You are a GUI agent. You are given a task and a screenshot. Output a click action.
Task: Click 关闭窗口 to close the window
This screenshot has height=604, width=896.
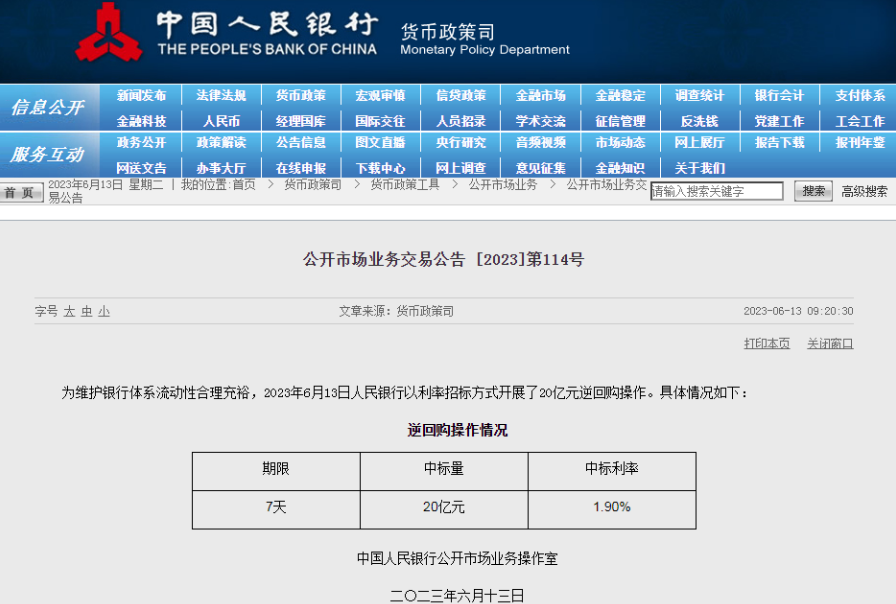(x=830, y=343)
